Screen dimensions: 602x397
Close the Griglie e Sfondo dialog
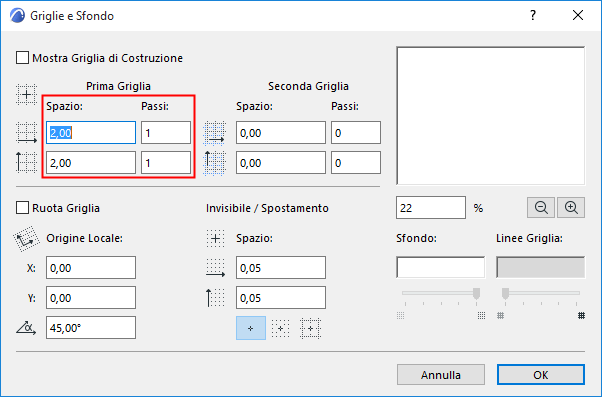[578, 15]
